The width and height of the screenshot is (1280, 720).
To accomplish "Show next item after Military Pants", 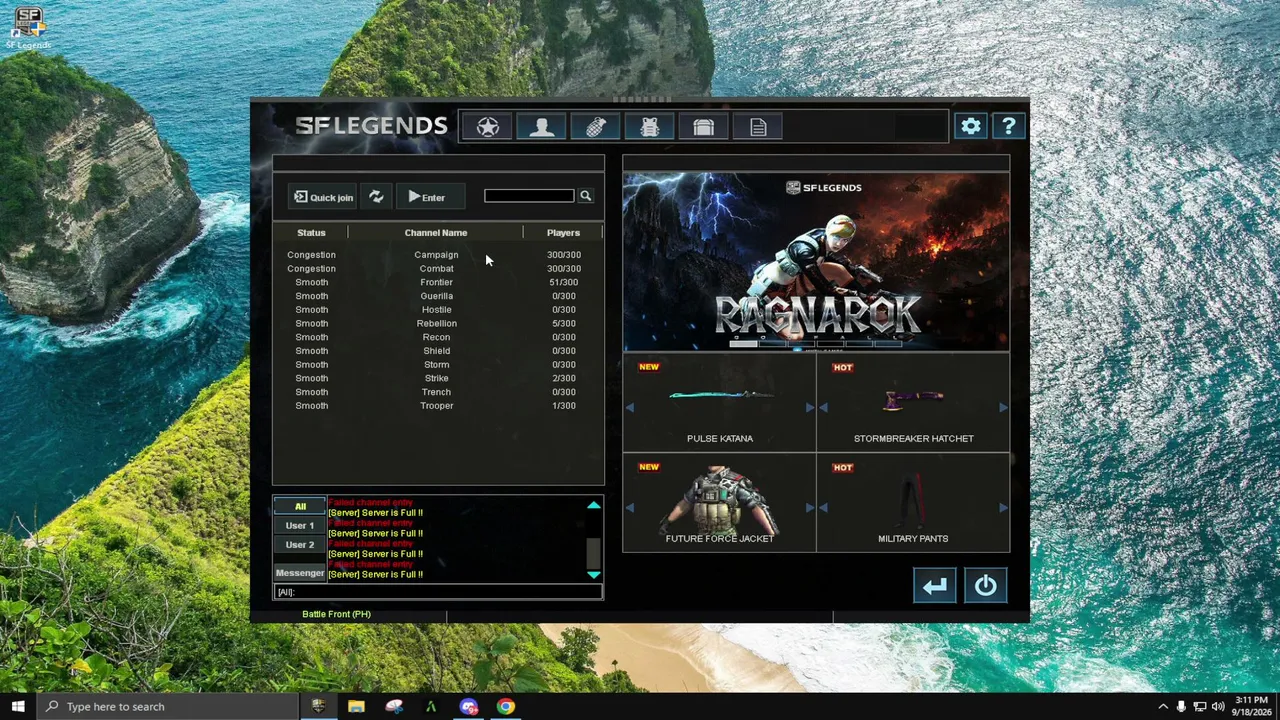I will click(1003, 507).
